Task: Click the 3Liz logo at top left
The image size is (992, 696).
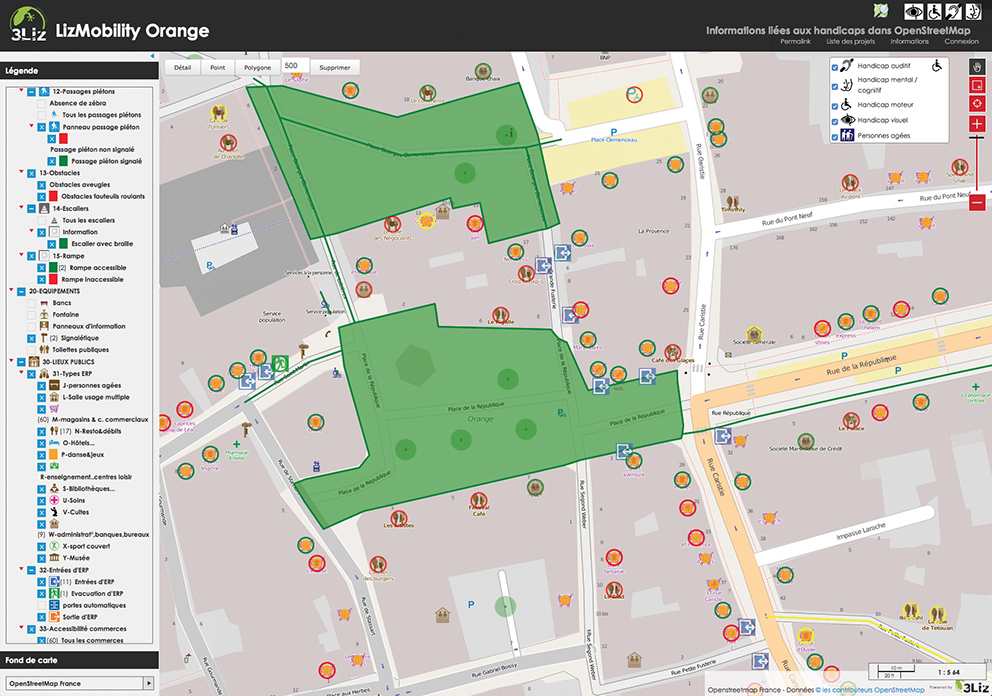Action: pos(28,25)
